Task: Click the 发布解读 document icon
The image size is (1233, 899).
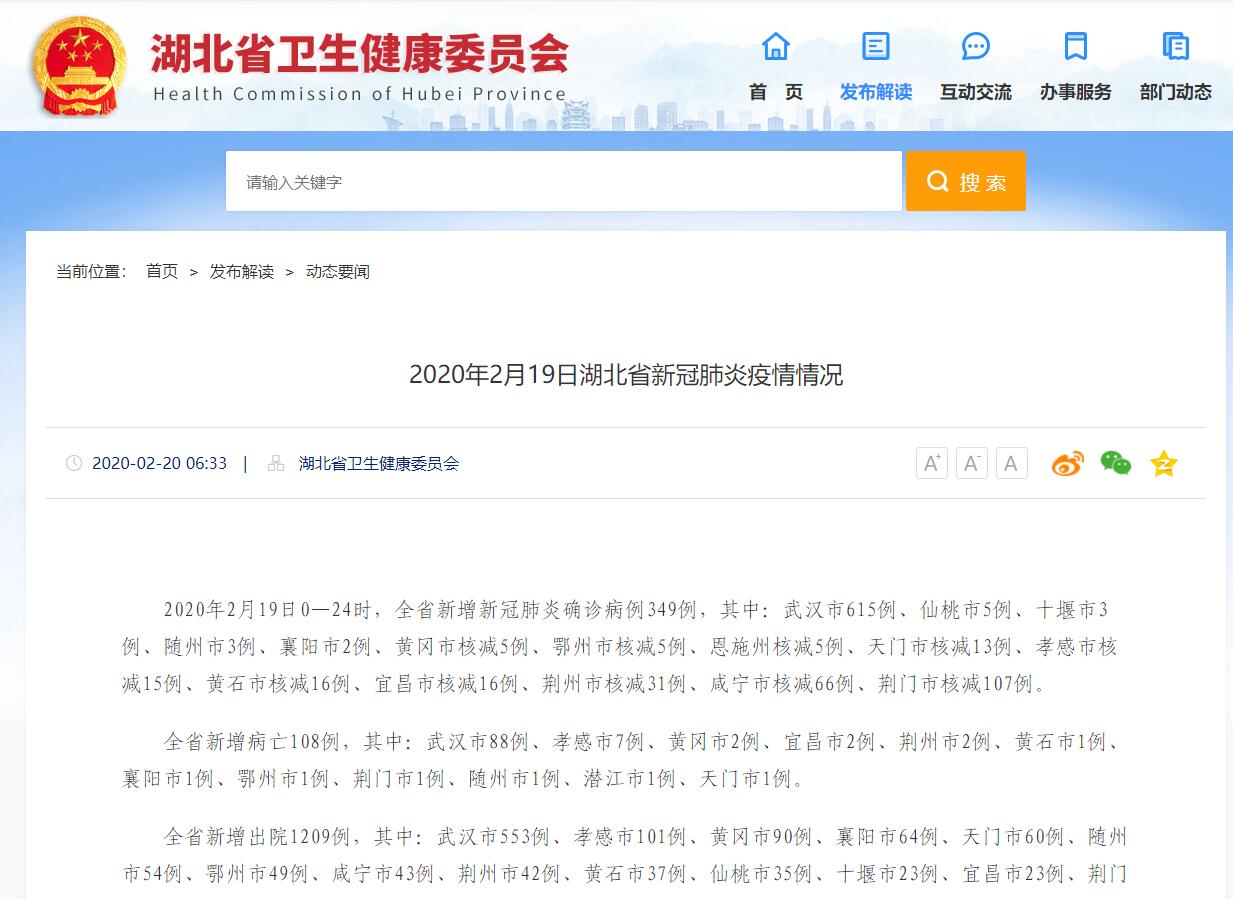Action: pyautogui.click(x=876, y=46)
